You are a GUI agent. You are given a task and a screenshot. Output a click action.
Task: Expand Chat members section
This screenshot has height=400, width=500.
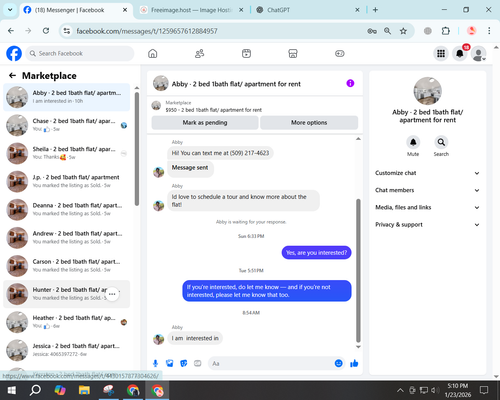tap(428, 190)
